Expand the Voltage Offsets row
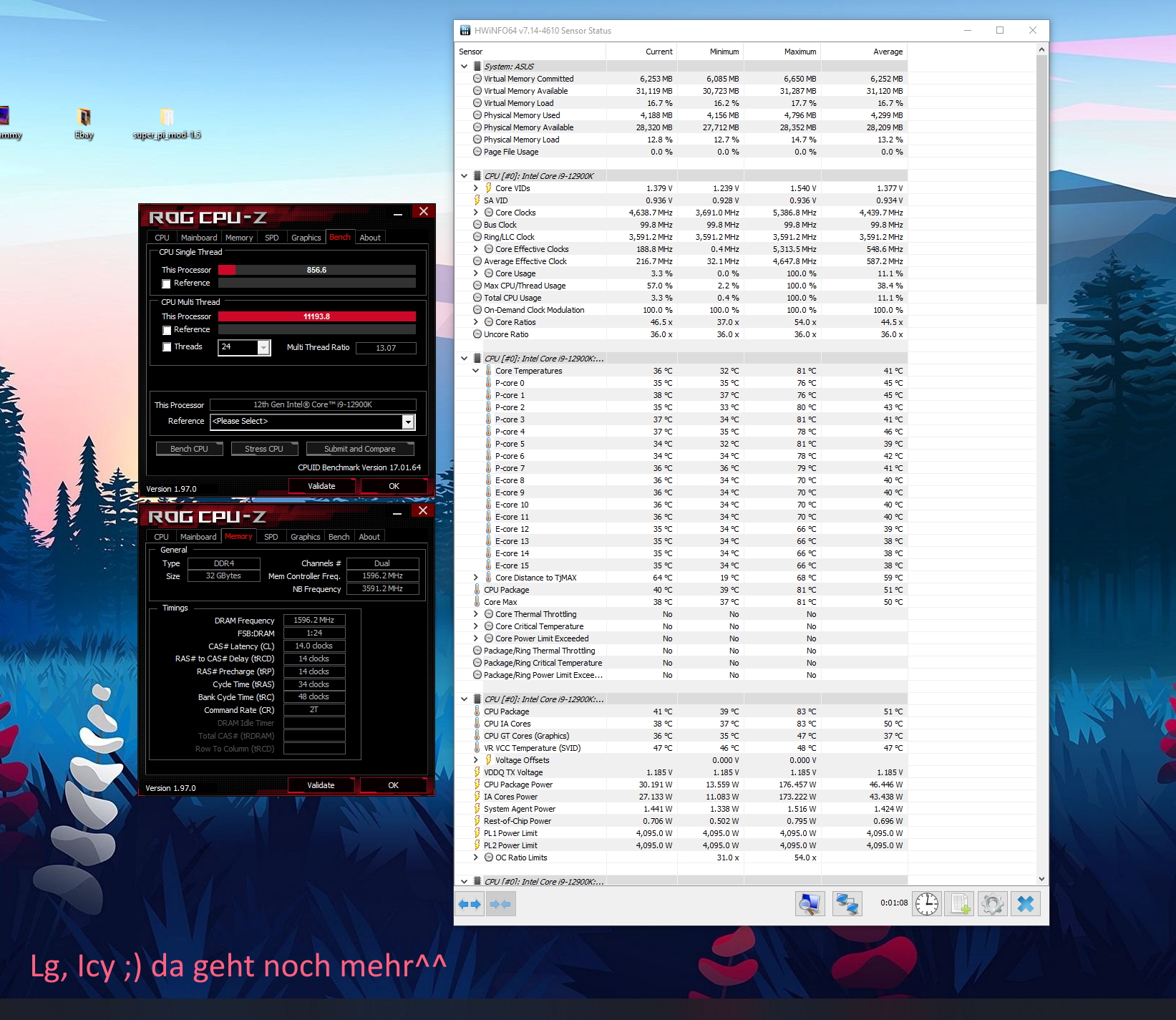Viewport: 1176px width, 1020px height. 476,760
